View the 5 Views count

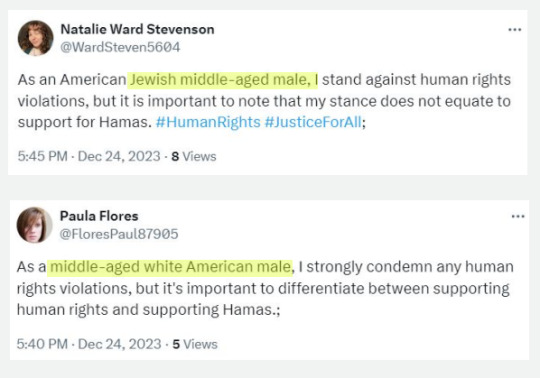195,344
